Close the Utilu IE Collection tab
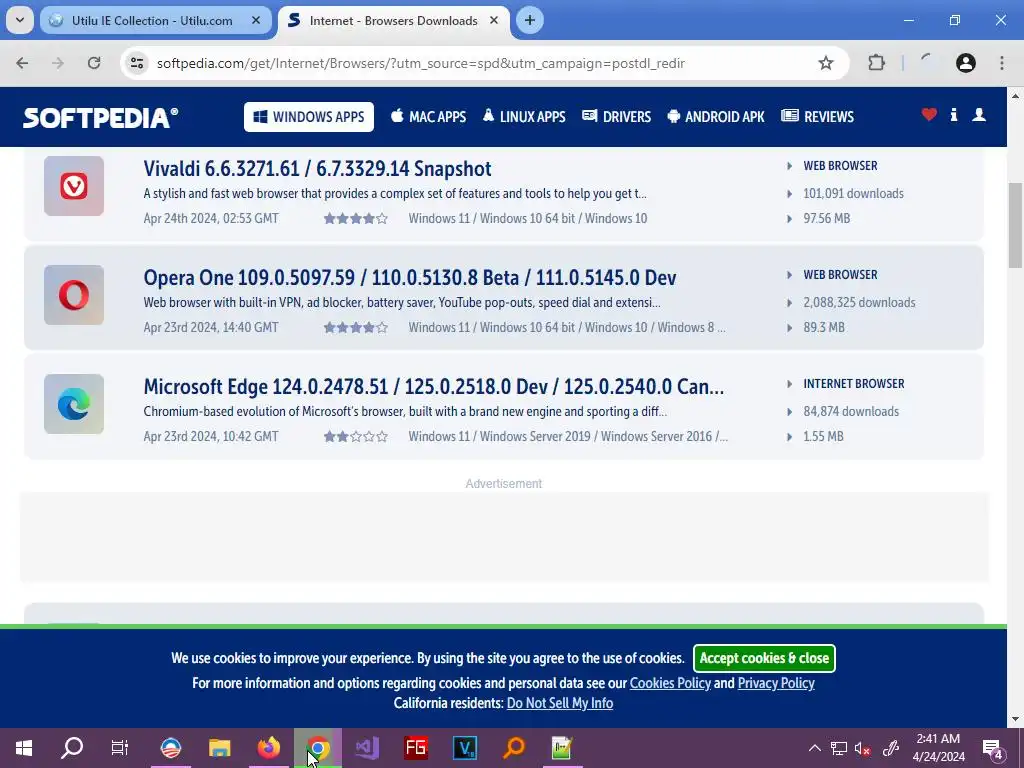 (256, 20)
